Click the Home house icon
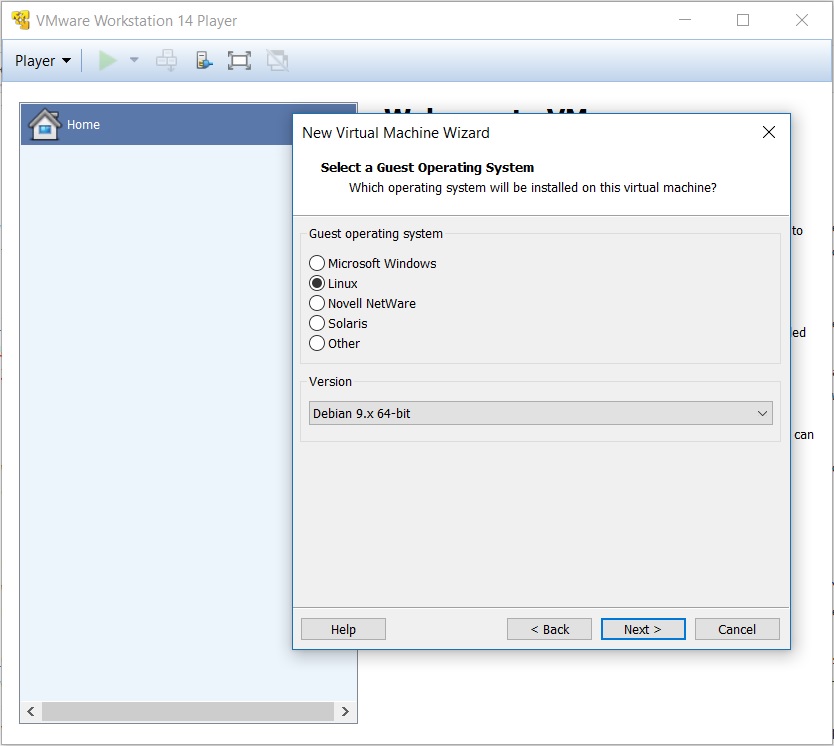Viewport: 834px width, 746px height. 44,124
